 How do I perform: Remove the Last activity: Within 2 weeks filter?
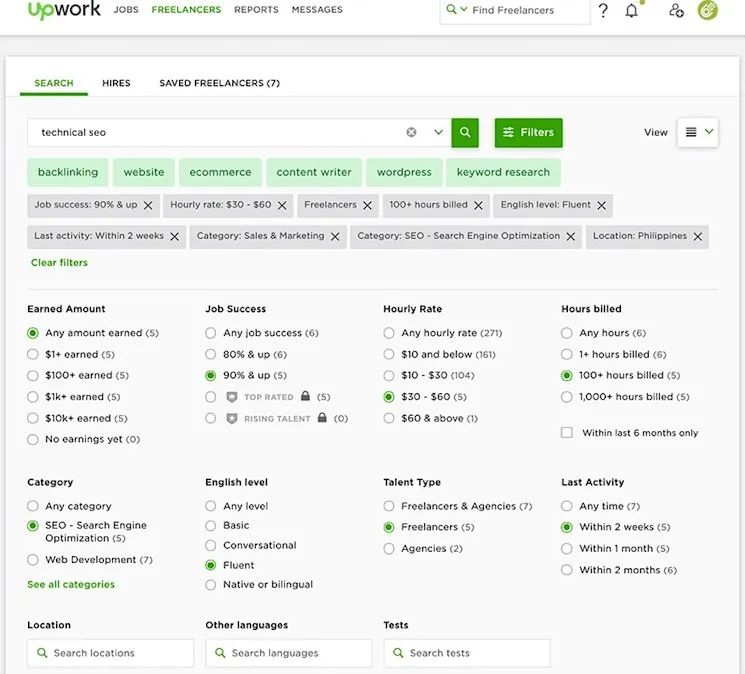tap(175, 237)
